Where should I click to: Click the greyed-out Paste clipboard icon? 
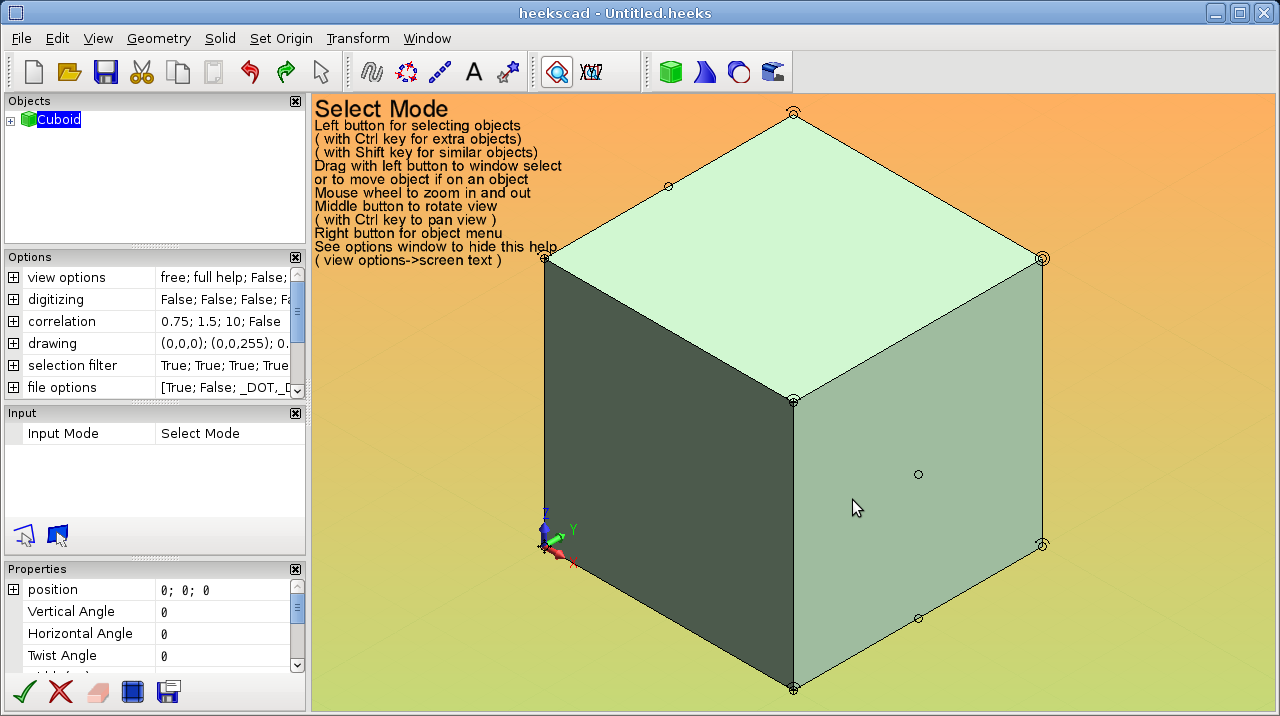pyautogui.click(x=213, y=72)
